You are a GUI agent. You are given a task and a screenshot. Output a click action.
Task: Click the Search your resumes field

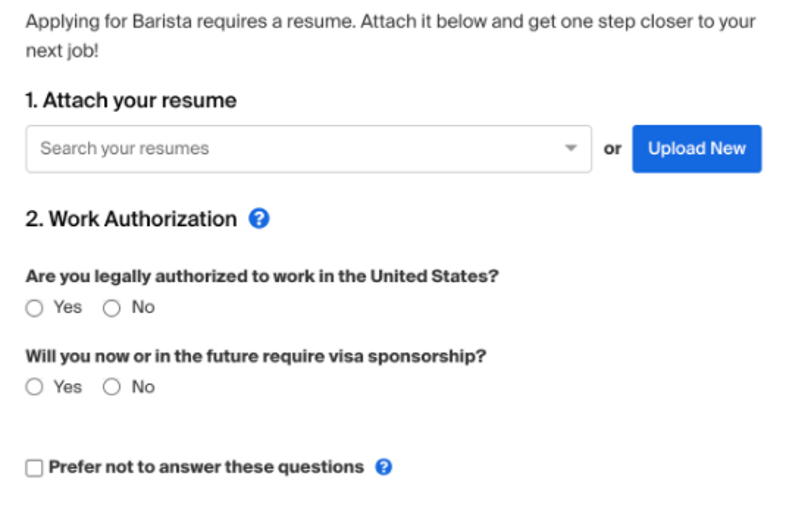point(290,149)
